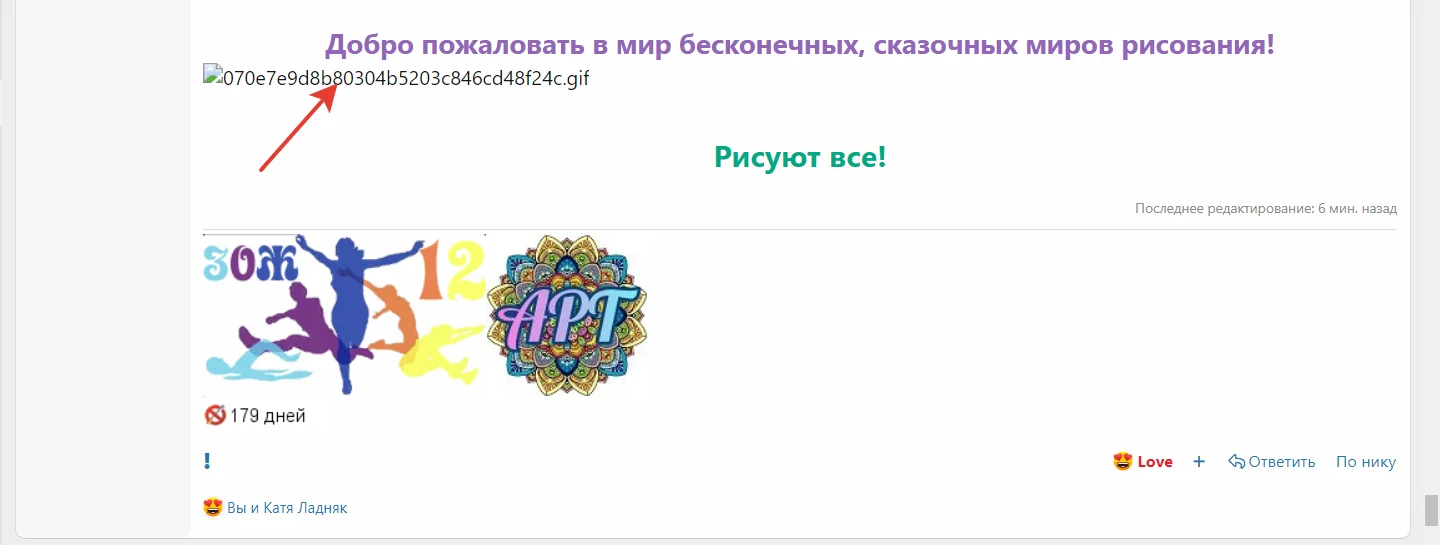Screen dimensions: 1440x545
Task: Click the page vertical scrollbar thumb
Action: tap(1431, 509)
